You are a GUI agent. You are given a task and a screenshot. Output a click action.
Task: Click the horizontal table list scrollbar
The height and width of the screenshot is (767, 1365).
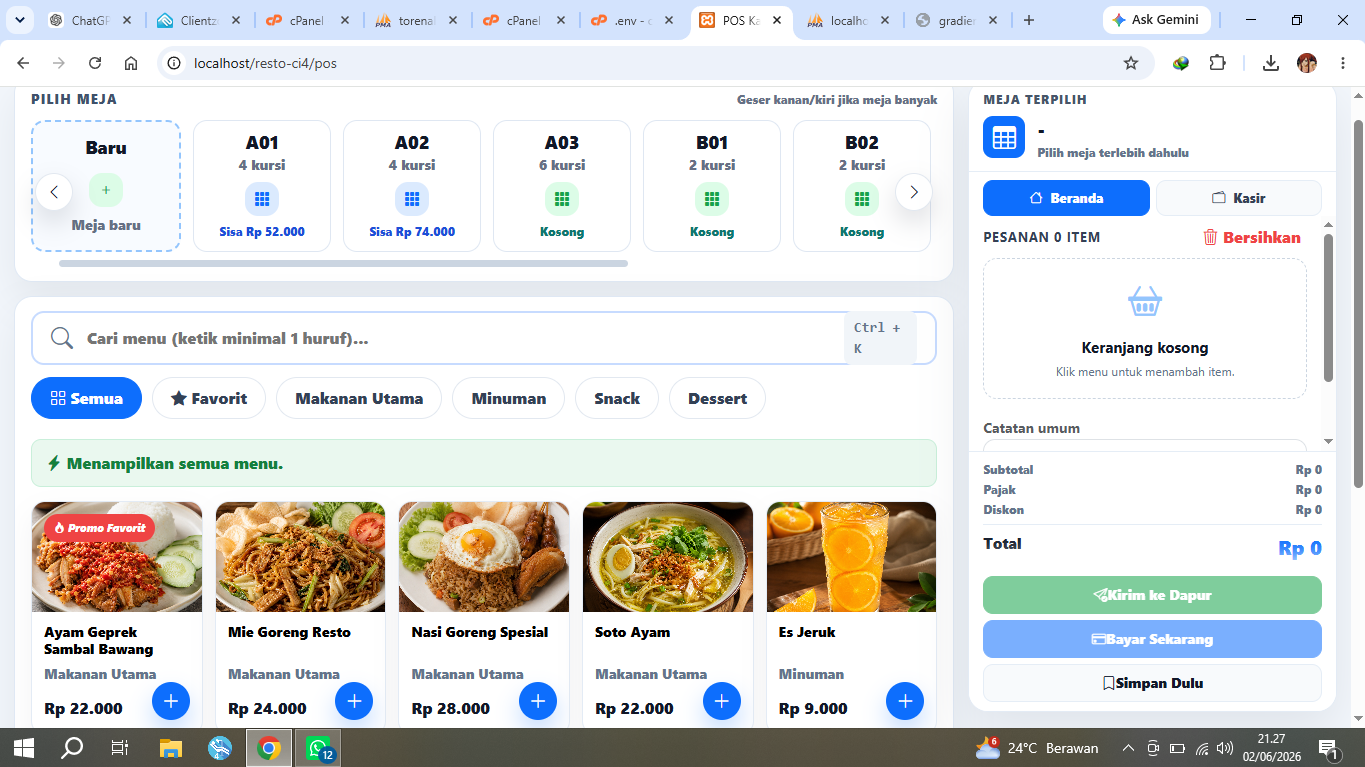(x=343, y=264)
